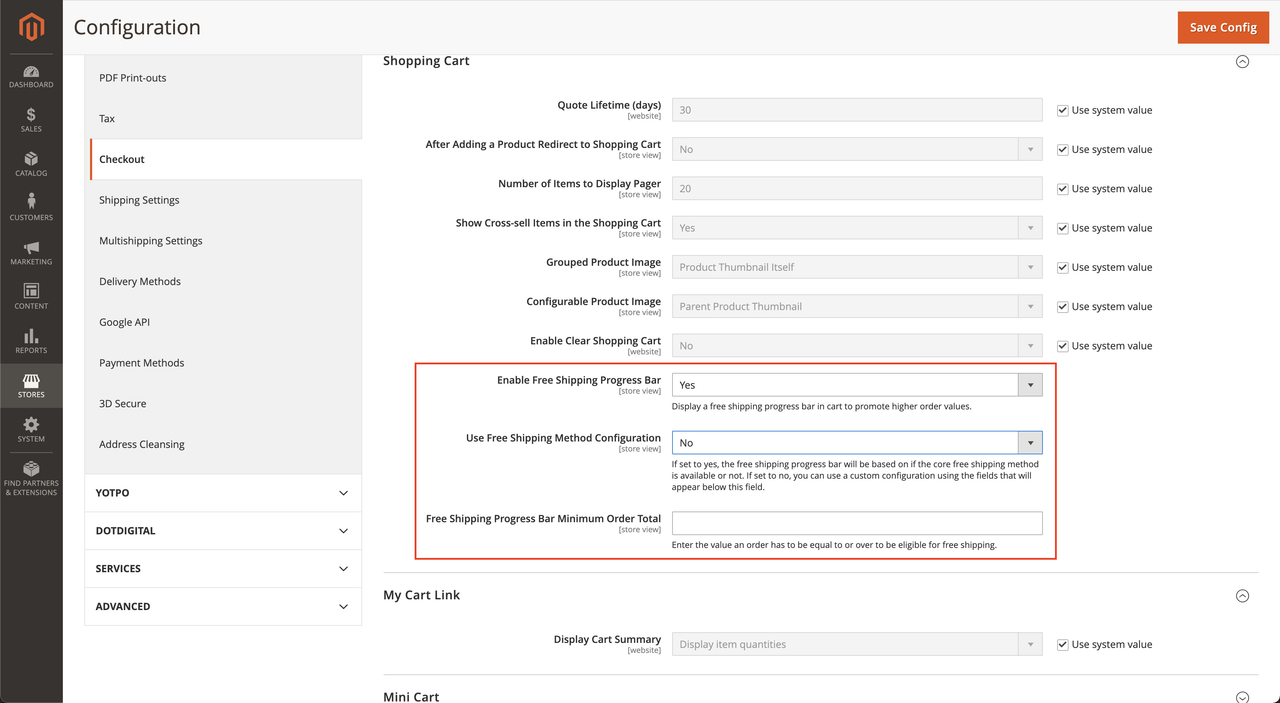Click the Shopping Cart section heading
Viewport: 1280px width, 703px height.
426,61
